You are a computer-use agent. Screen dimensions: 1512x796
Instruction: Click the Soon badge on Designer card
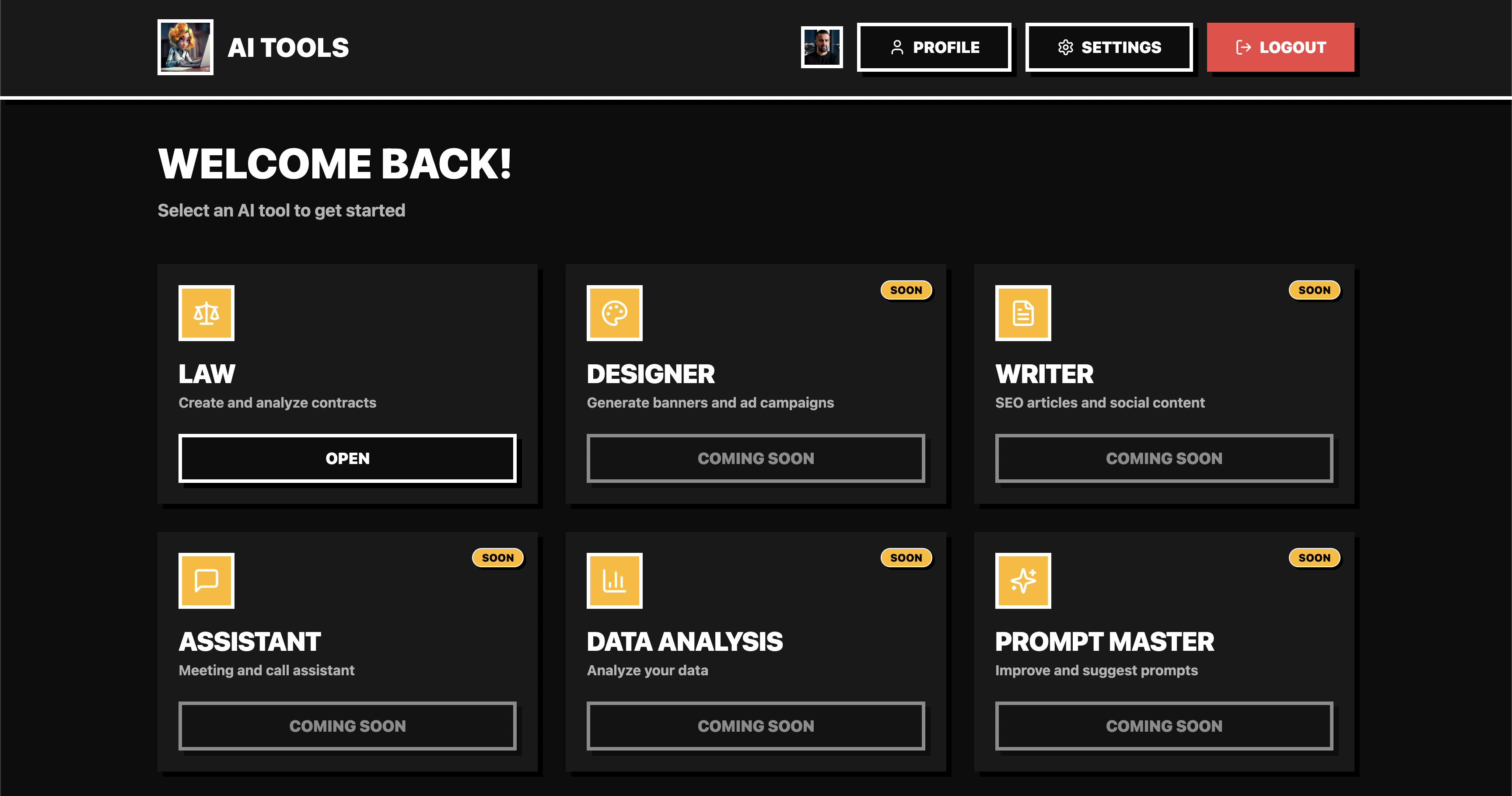click(x=906, y=290)
